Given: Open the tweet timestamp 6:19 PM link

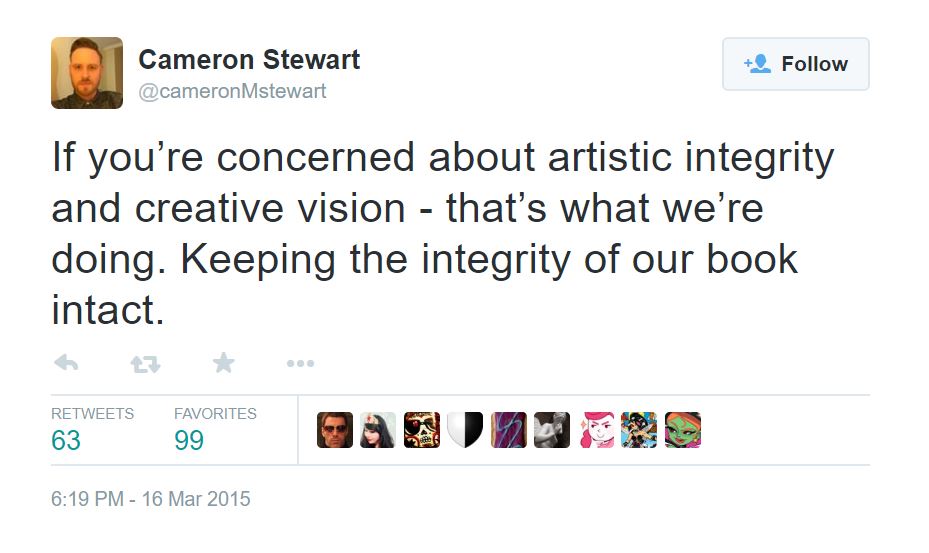Looking at the screenshot, I should pyautogui.click(x=150, y=498).
